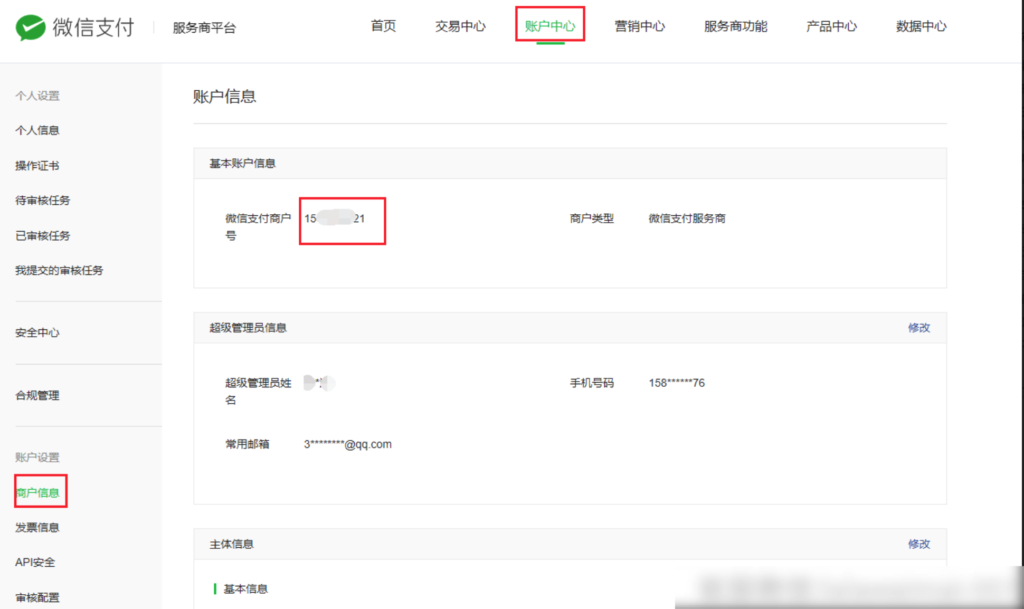Go to 数据中心 from top bar
1024x609 pixels.
[x=921, y=27]
